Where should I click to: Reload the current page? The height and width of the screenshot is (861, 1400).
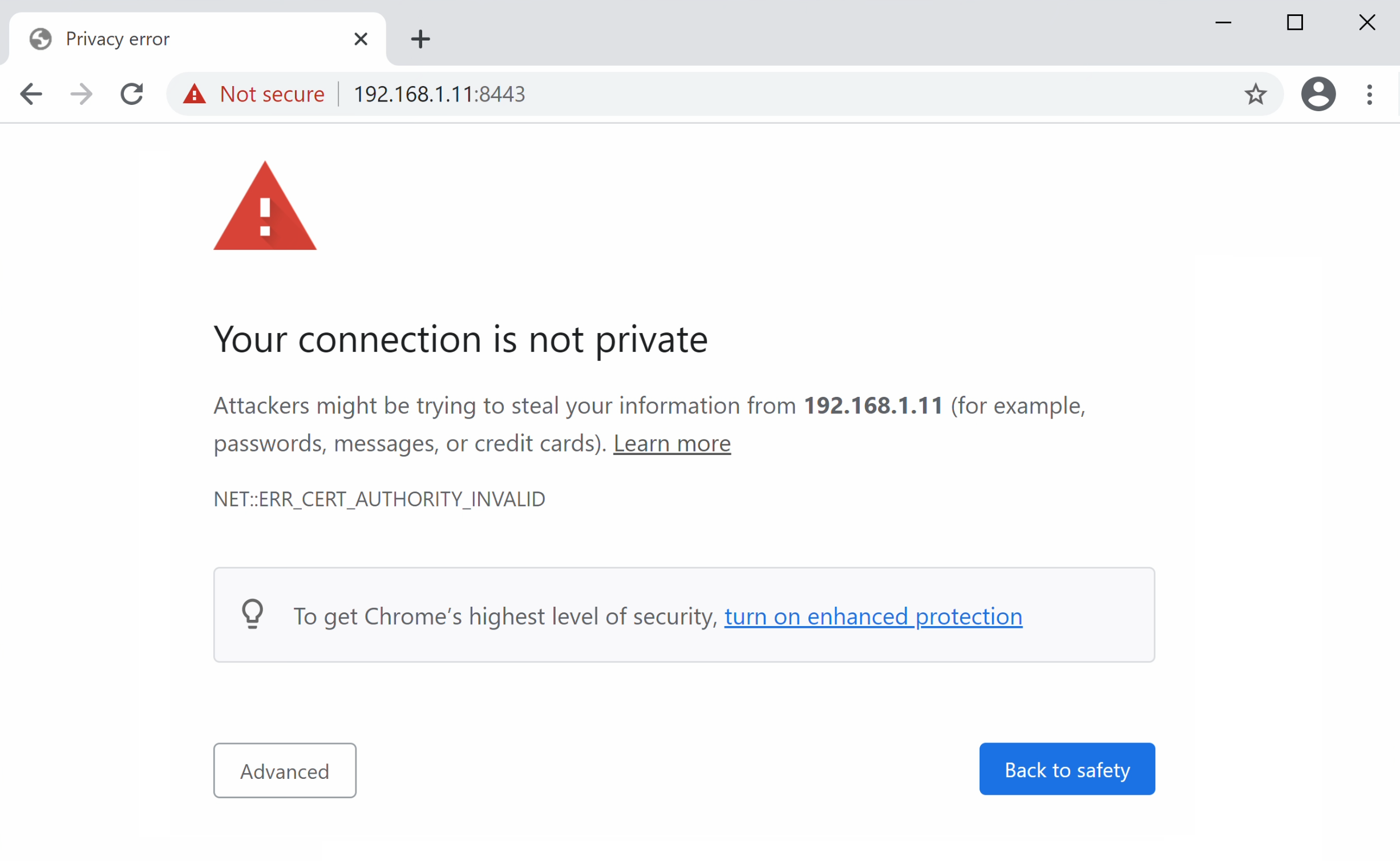(132, 94)
